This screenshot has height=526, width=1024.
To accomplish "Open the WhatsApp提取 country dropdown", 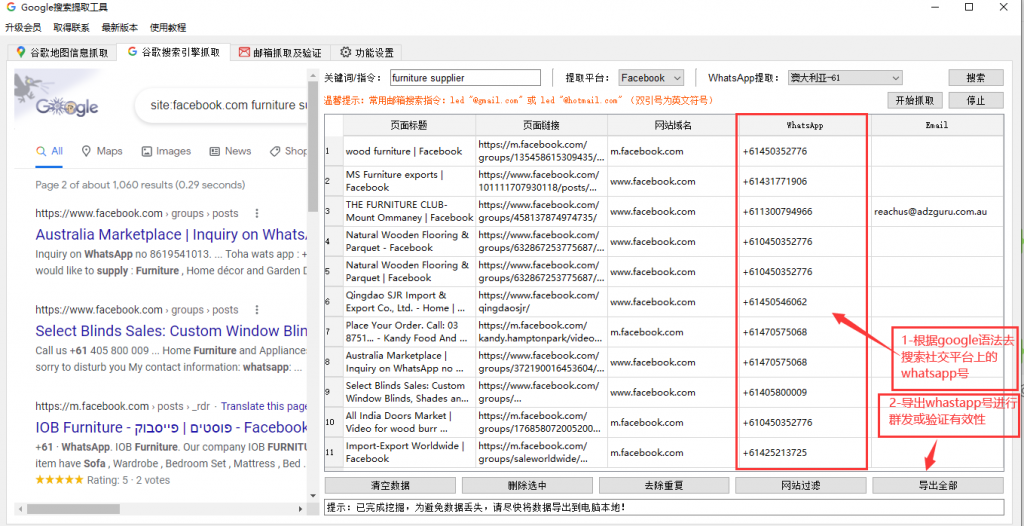I will (x=844, y=78).
